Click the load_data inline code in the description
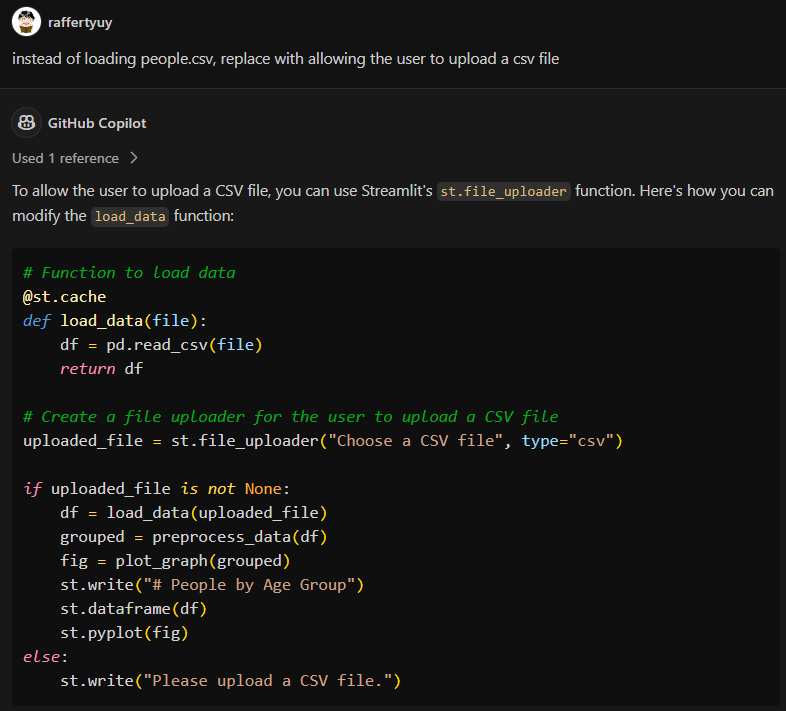This screenshot has width=786, height=711. (x=129, y=216)
